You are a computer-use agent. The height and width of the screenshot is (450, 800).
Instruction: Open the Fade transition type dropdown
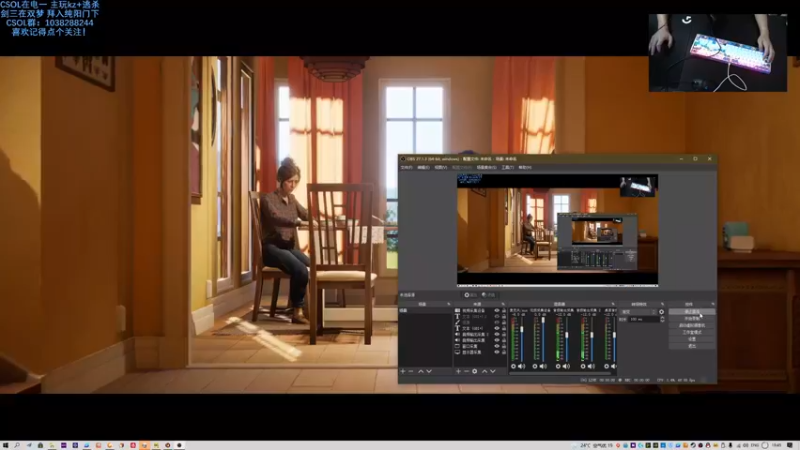coord(639,312)
